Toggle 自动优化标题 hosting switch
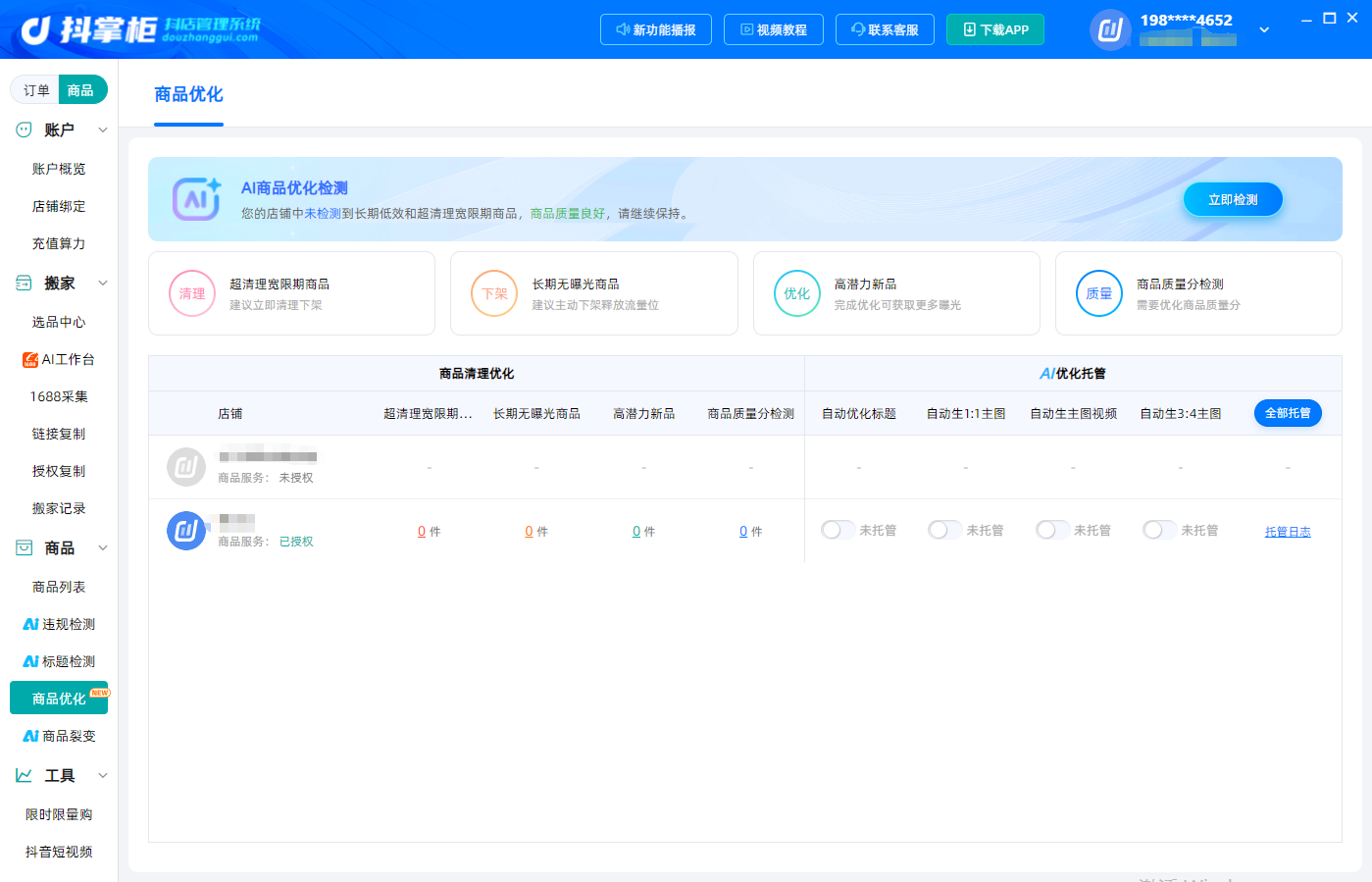The image size is (1372, 882). click(x=838, y=530)
